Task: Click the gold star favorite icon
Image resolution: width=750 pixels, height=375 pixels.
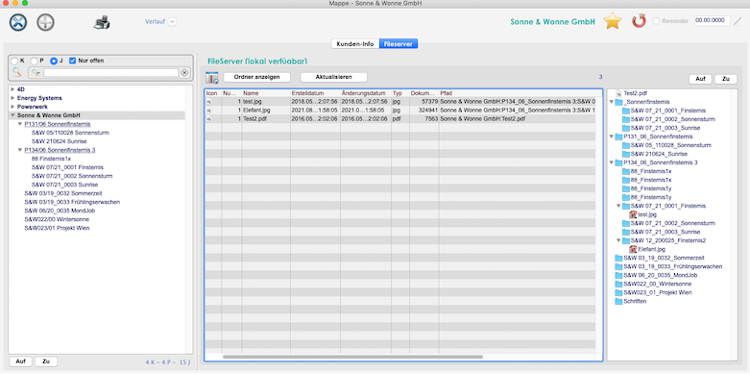Action: [612, 21]
